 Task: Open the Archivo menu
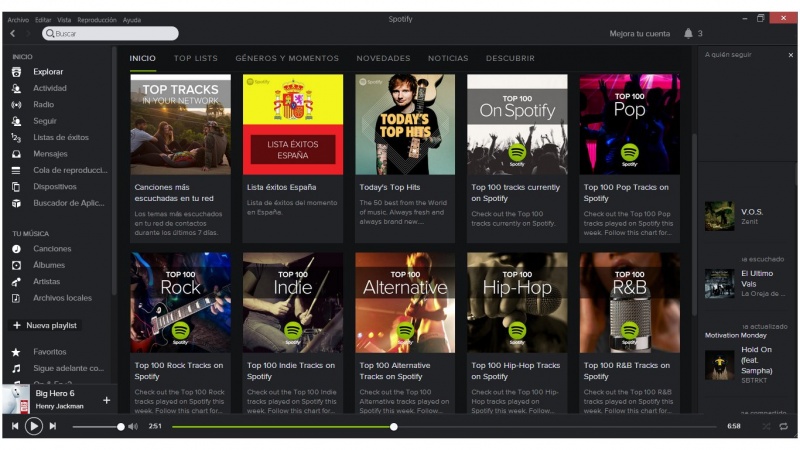[18, 20]
